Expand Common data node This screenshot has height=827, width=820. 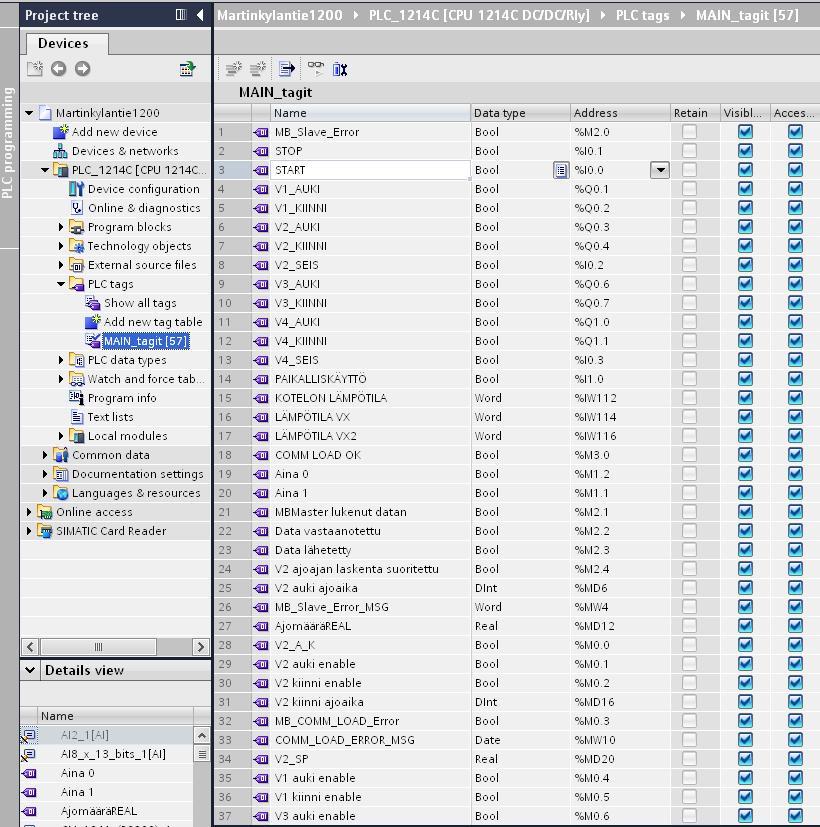coord(45,455)
